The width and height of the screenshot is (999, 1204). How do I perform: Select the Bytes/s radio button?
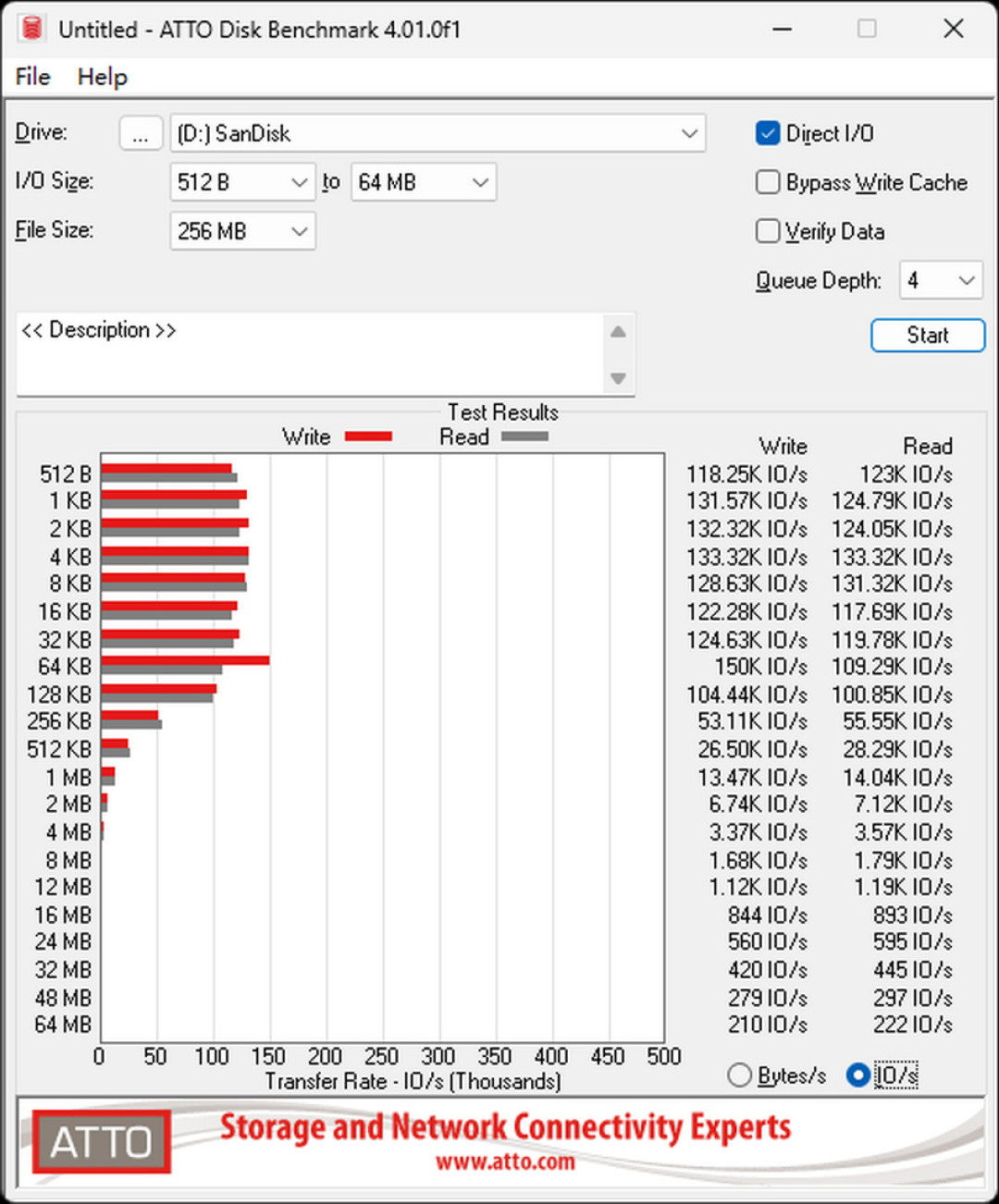(x=739, y=1075)
